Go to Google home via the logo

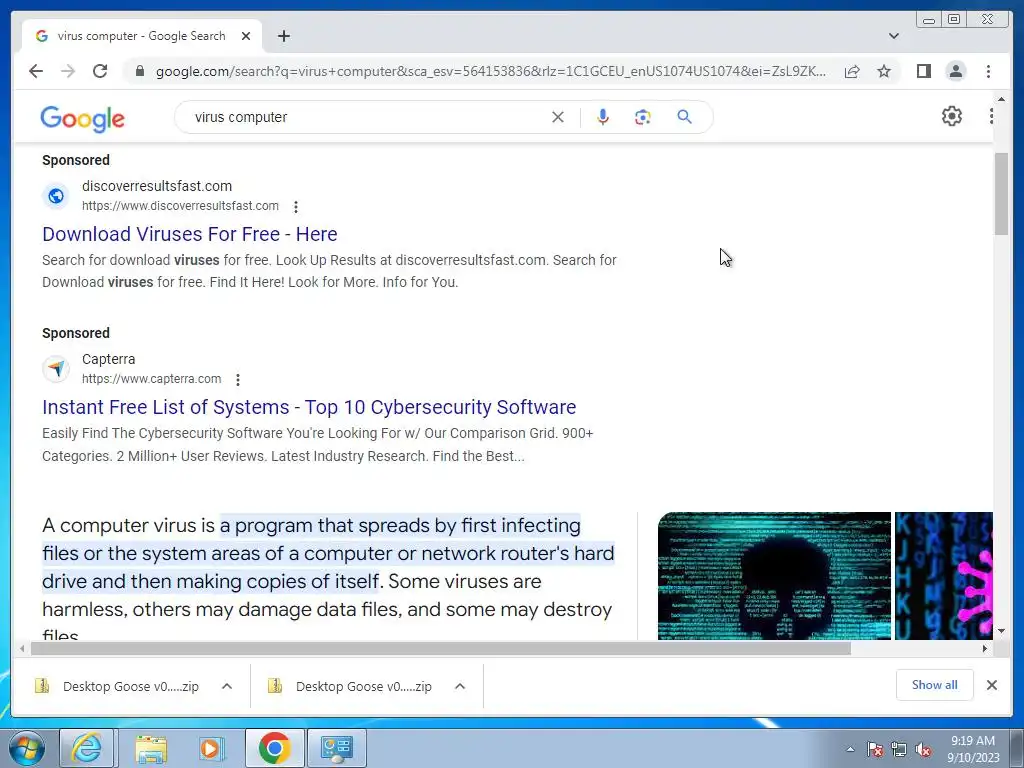82,118
